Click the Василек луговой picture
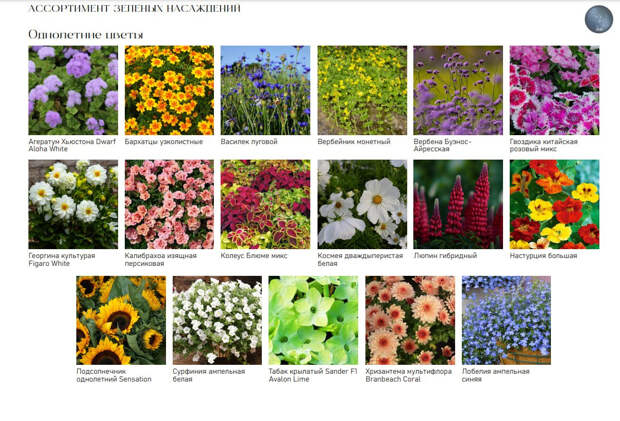Image resolution: width=620 pixels, height=421 pixels. (265, 90)
